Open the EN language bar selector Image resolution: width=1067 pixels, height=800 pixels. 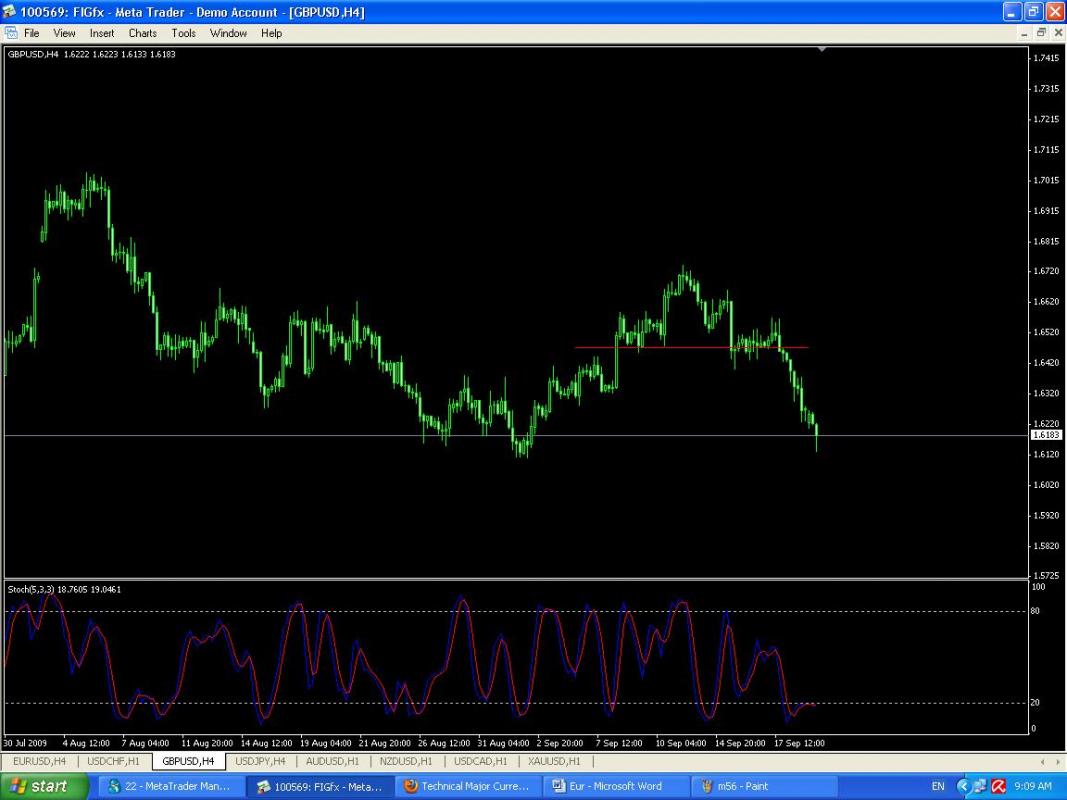point(938,786)
